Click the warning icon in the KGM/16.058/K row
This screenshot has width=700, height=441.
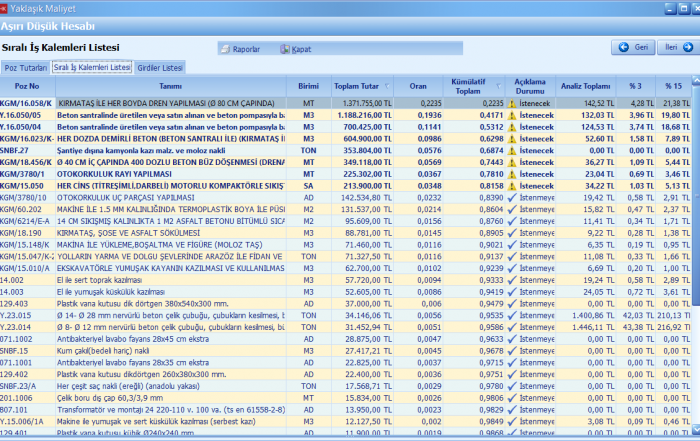point(512,102)
